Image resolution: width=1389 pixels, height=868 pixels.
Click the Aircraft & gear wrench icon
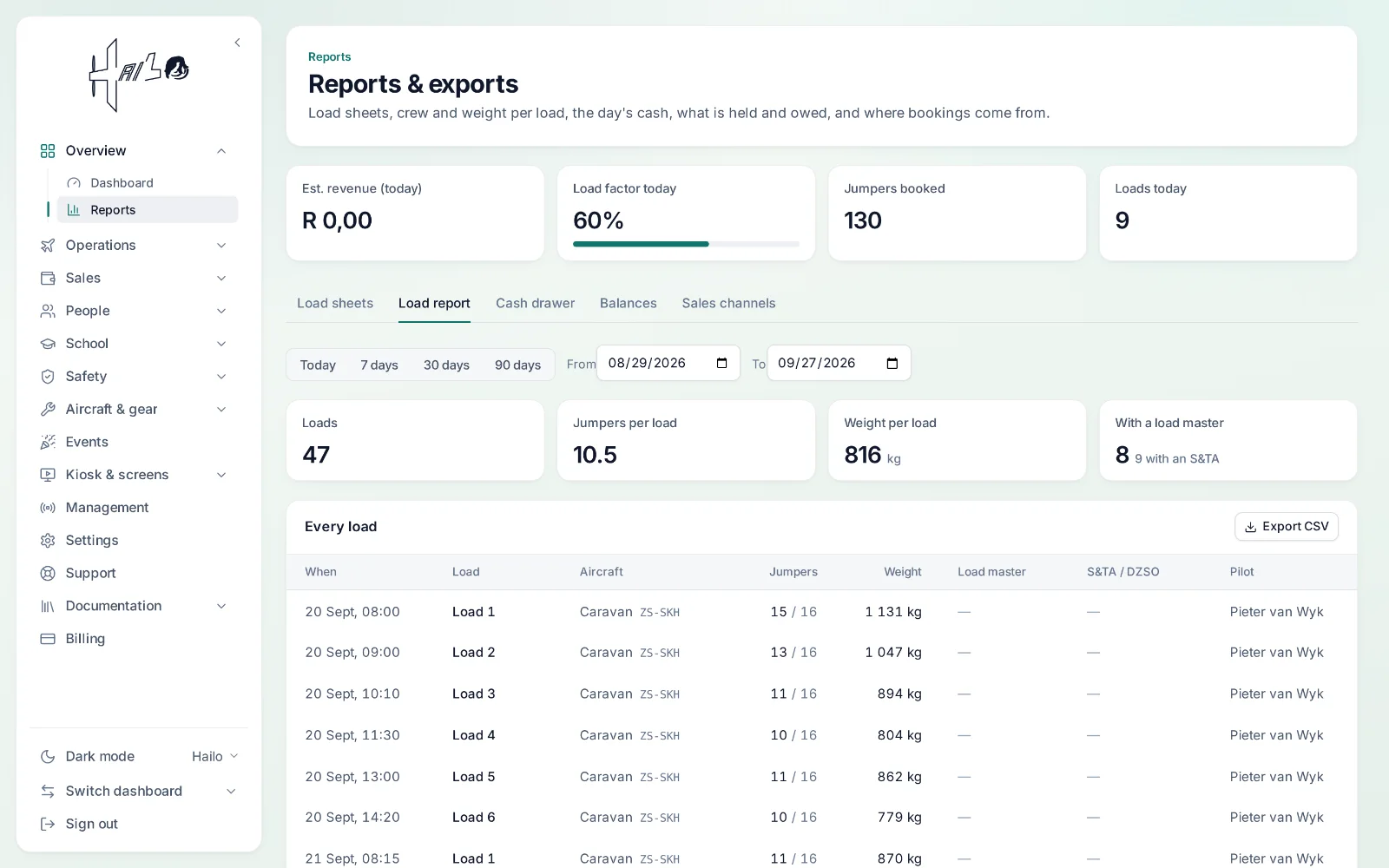[x=48, y=410]
